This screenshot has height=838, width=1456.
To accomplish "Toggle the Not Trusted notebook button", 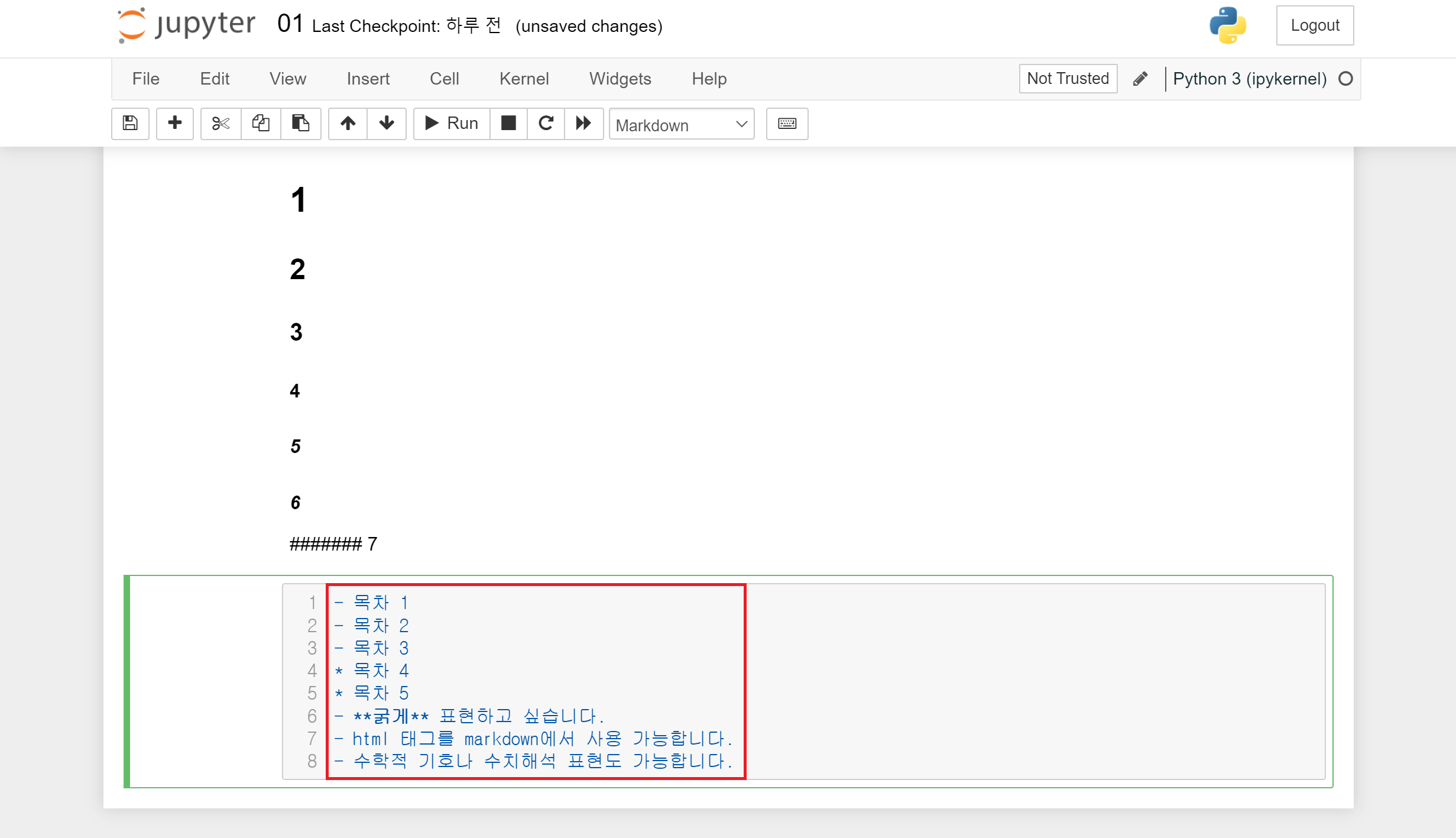I will (x=1068, y=79).
